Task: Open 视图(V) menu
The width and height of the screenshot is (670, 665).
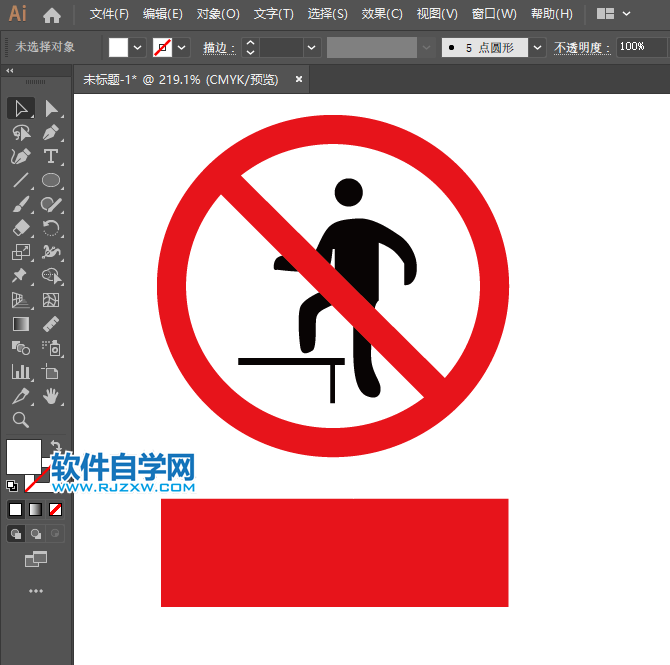Action: coord(437,14)
